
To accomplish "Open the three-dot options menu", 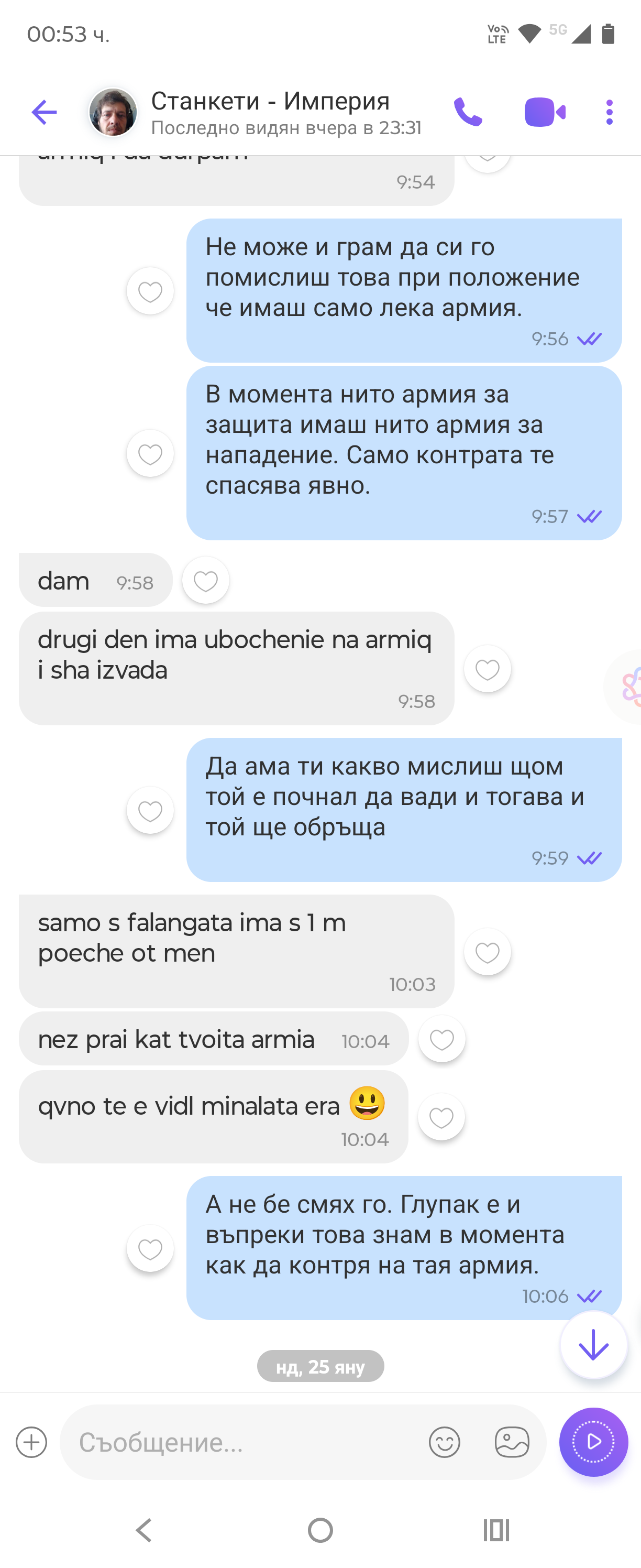I will [610, 113].
